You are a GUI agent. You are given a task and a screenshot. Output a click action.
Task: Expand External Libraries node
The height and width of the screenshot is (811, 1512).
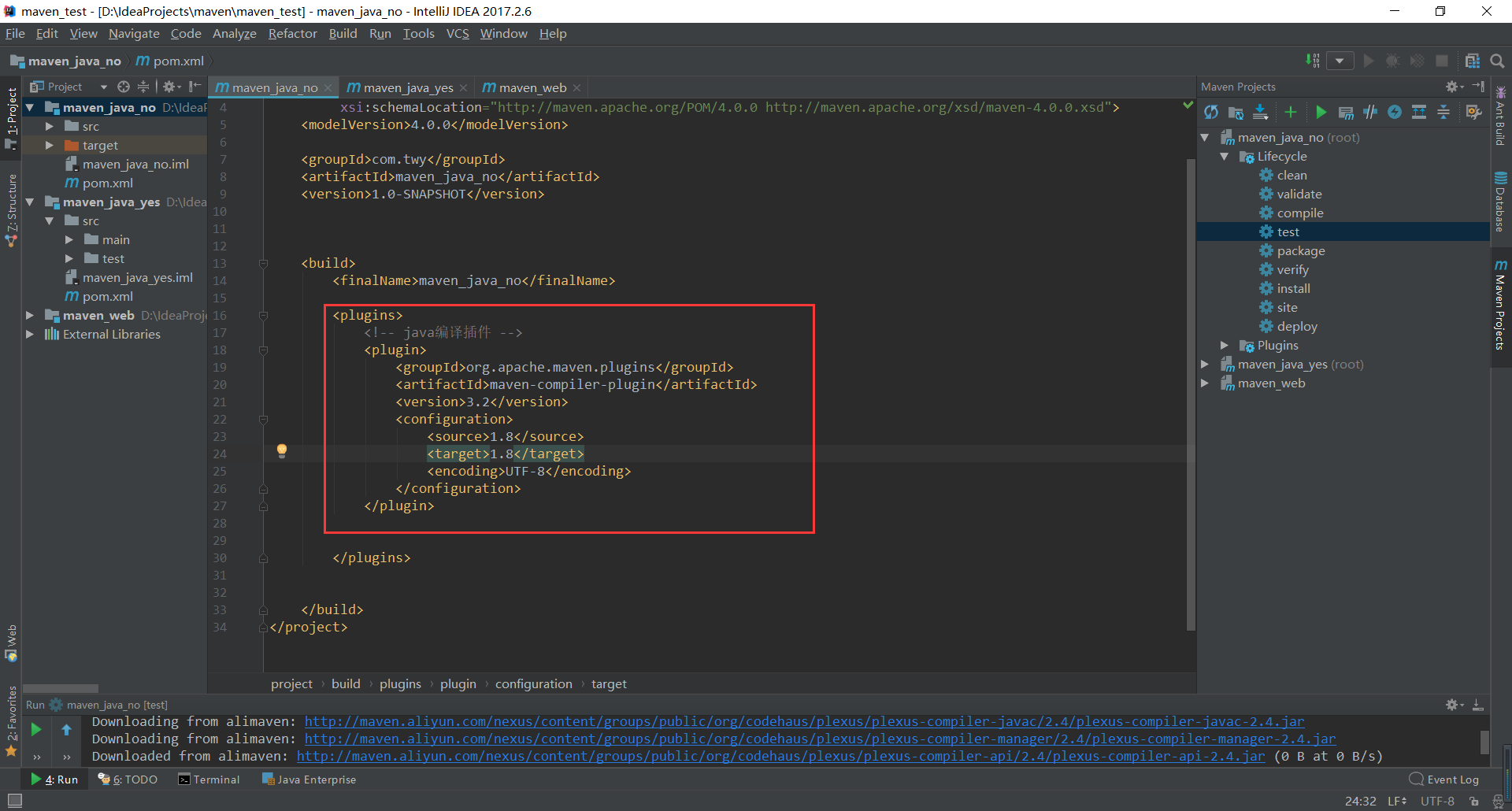30,334
